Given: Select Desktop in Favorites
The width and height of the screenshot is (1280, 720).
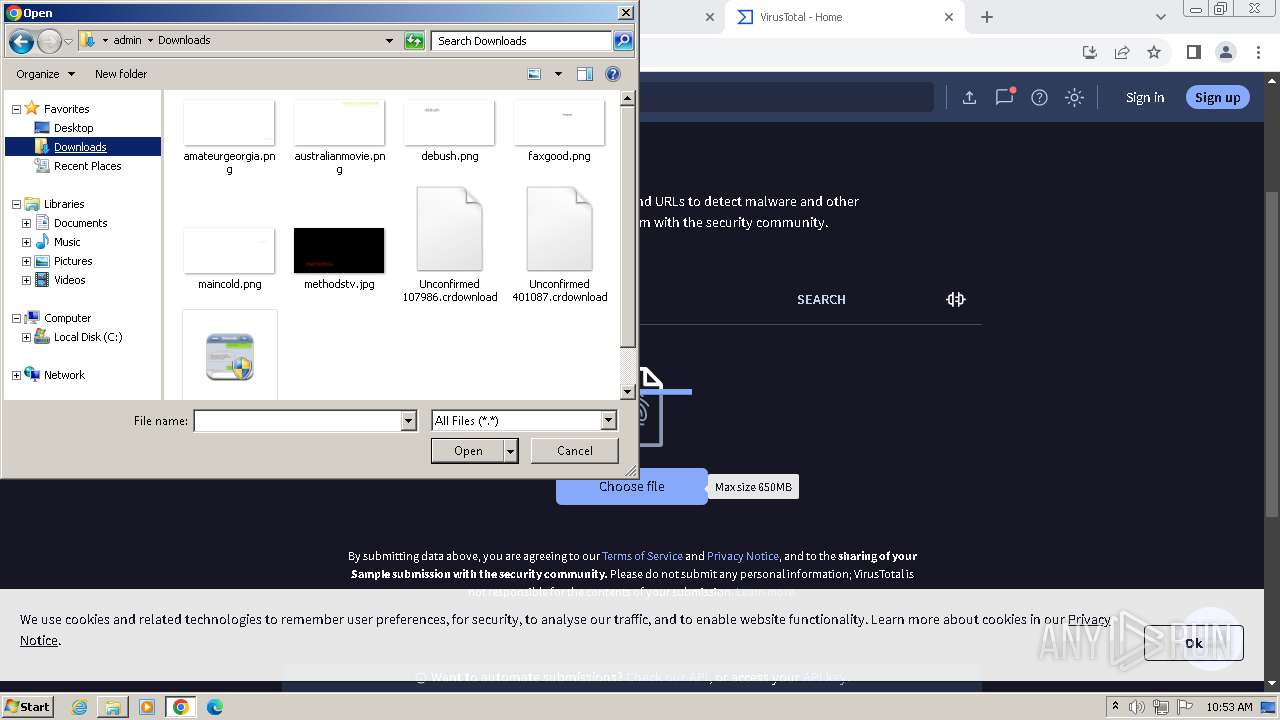Looking at the screenshot, I should pos(73,128).
